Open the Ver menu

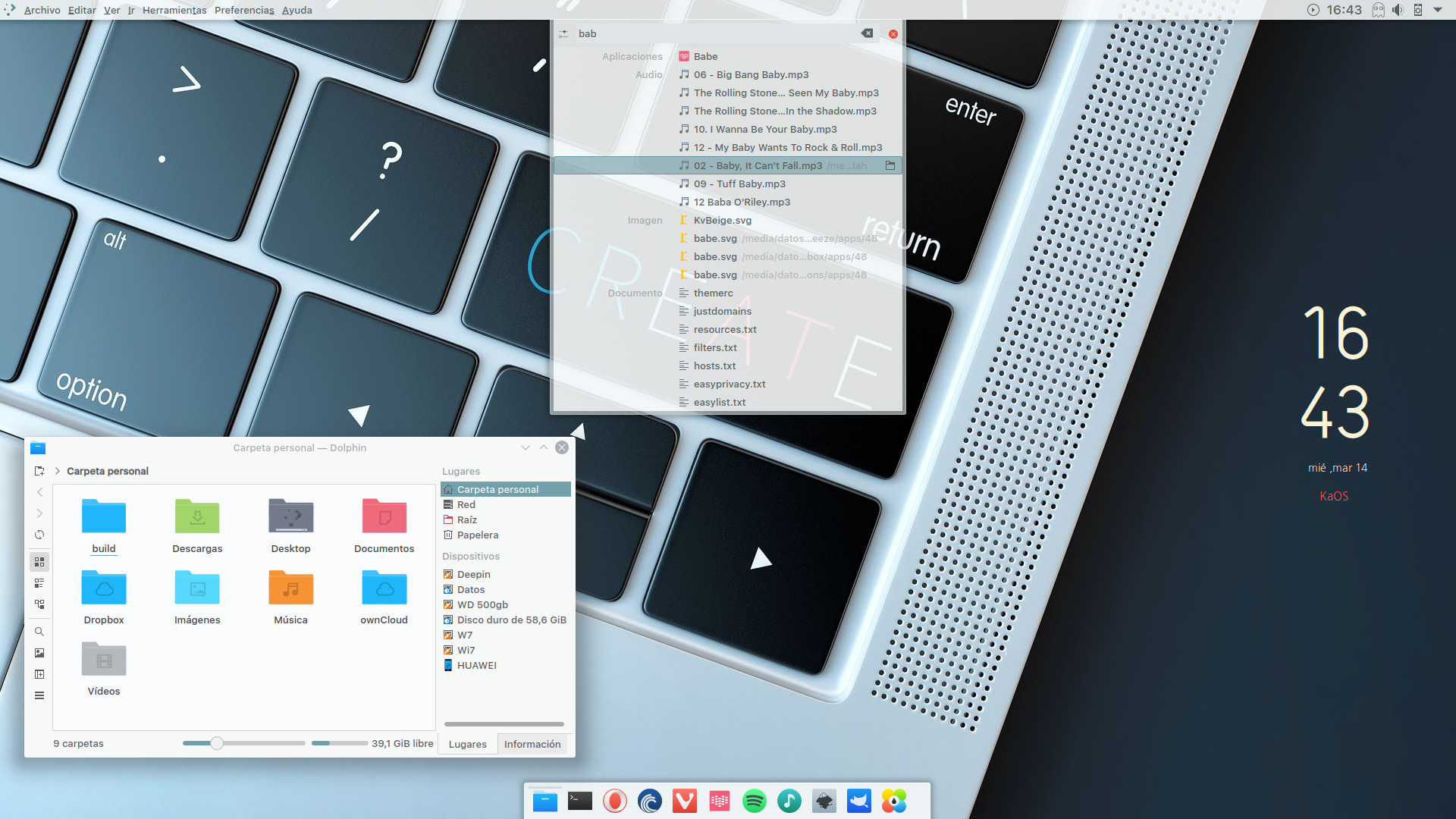(111, 10)
